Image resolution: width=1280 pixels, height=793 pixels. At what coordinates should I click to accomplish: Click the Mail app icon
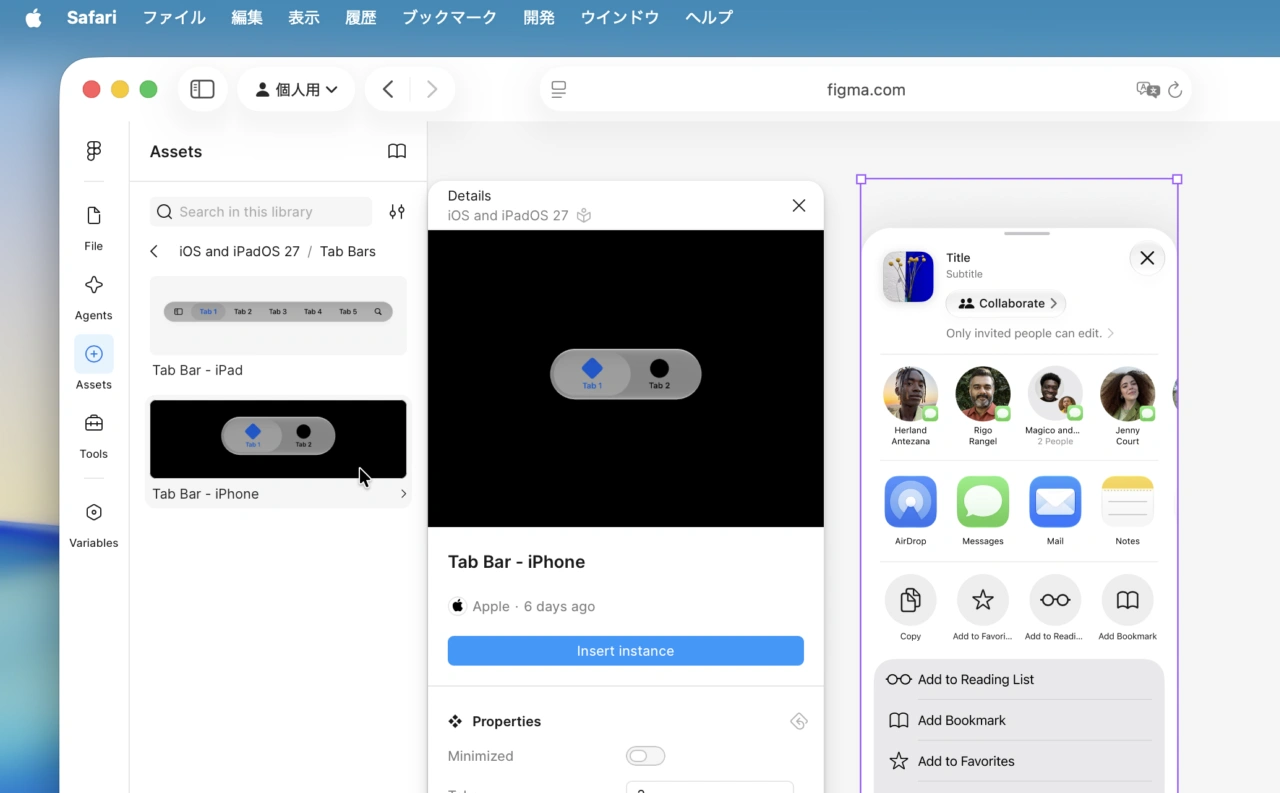tap(1055, 502)
